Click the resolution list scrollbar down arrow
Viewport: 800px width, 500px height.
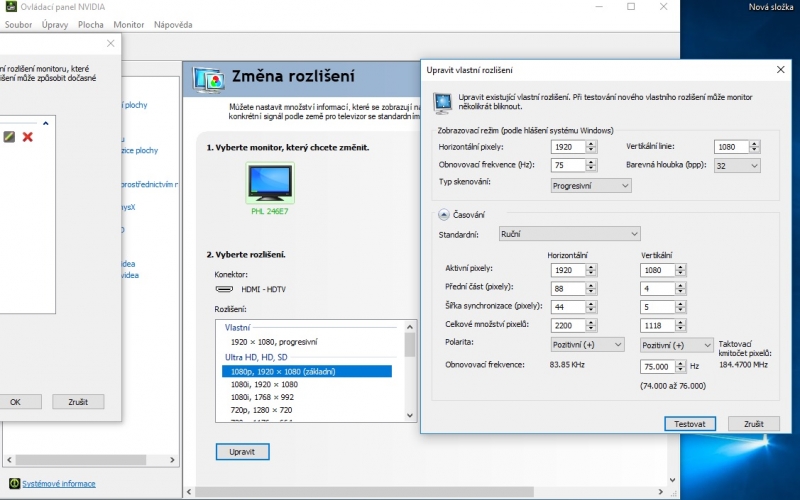click(410, 415)
